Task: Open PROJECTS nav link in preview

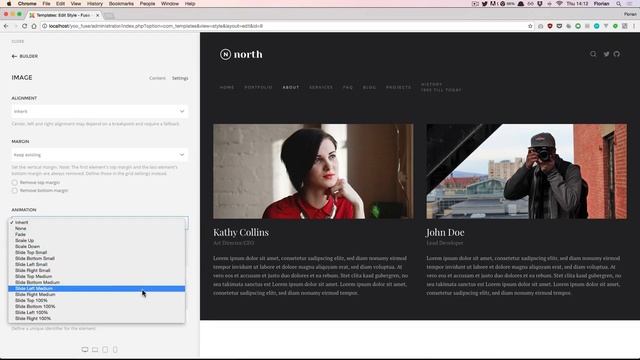Action: [x=399, y=87]
